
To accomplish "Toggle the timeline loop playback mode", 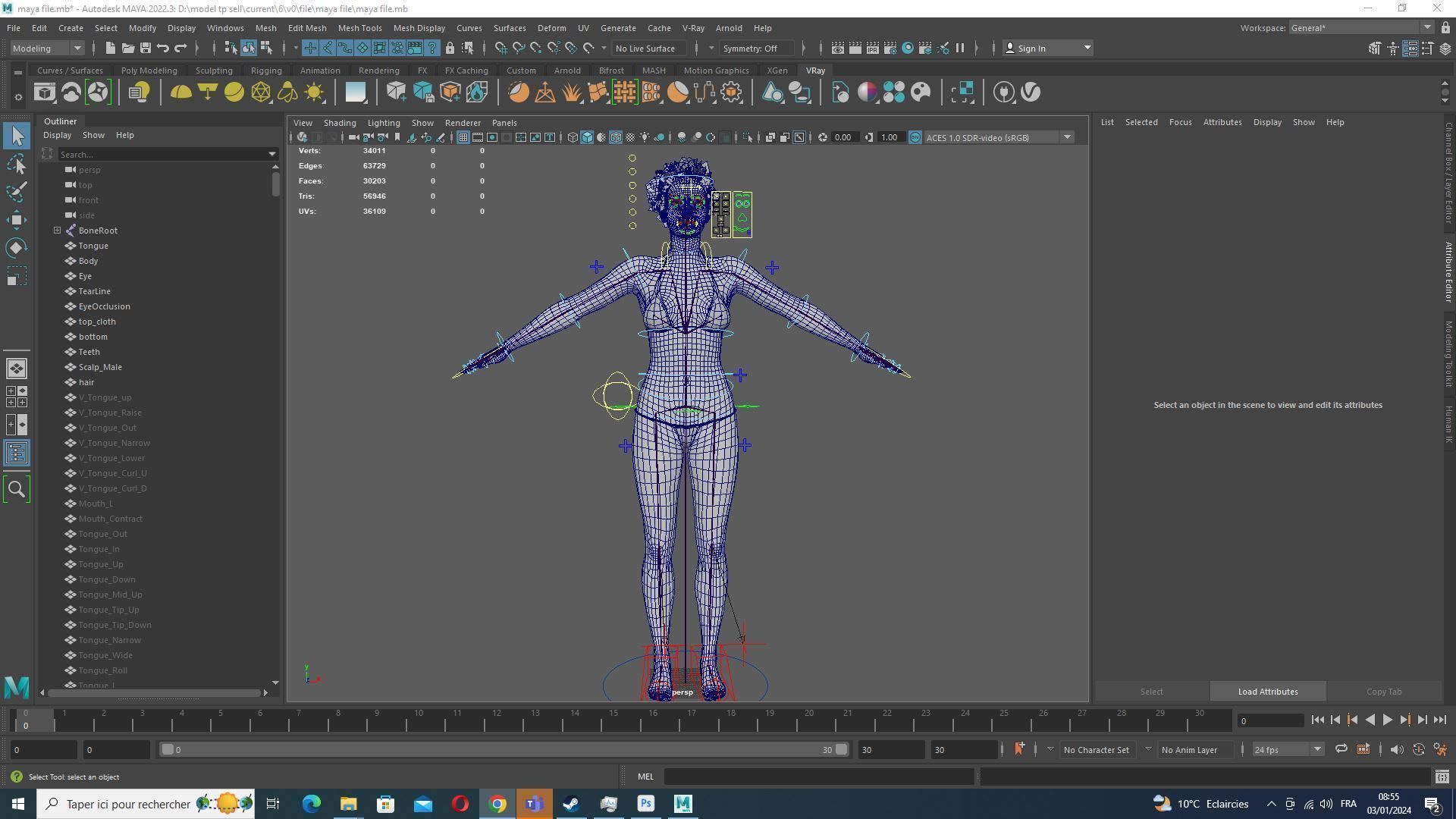I will [1341, 750].
